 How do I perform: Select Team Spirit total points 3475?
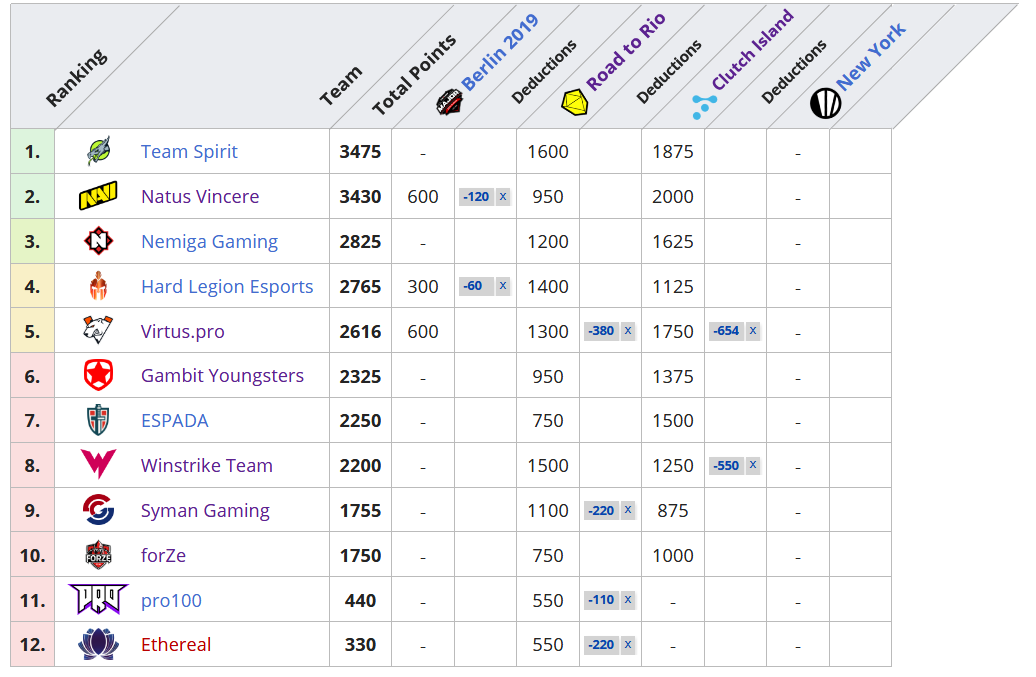360,152
